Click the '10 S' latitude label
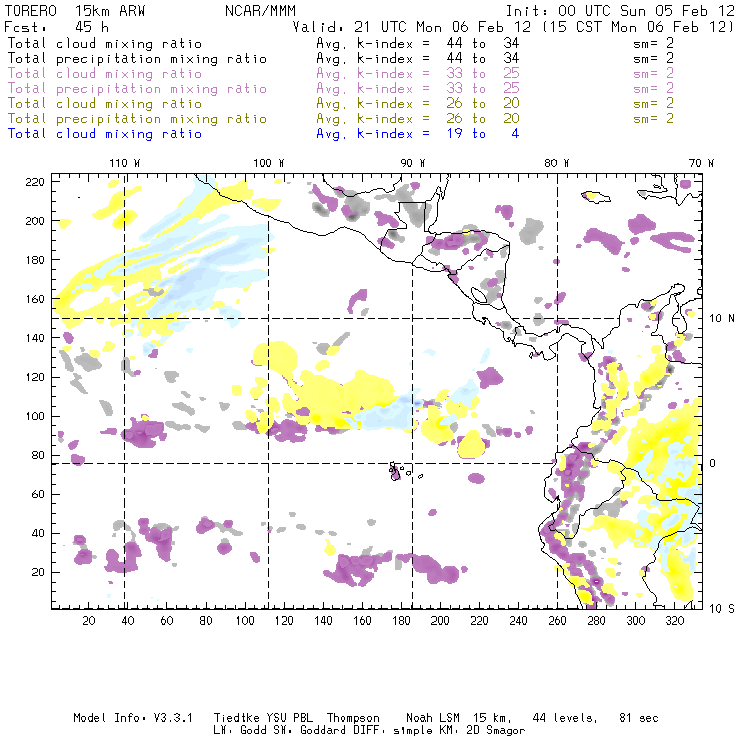740x740 pixels. coord(722,609)
